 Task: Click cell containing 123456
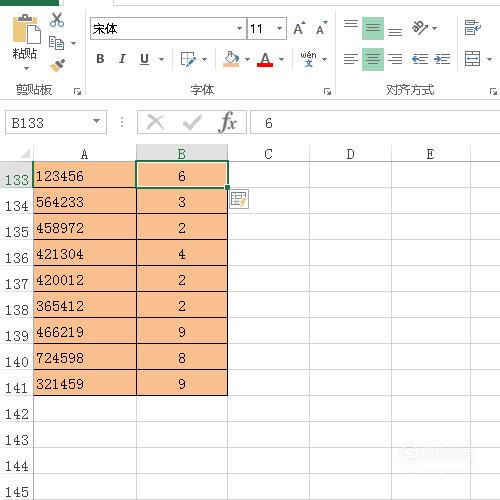point(85,175)
